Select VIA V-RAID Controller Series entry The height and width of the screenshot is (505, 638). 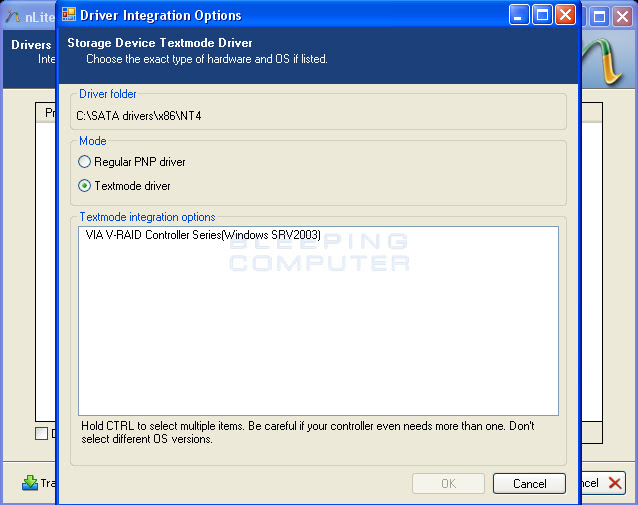coord(203,235)
